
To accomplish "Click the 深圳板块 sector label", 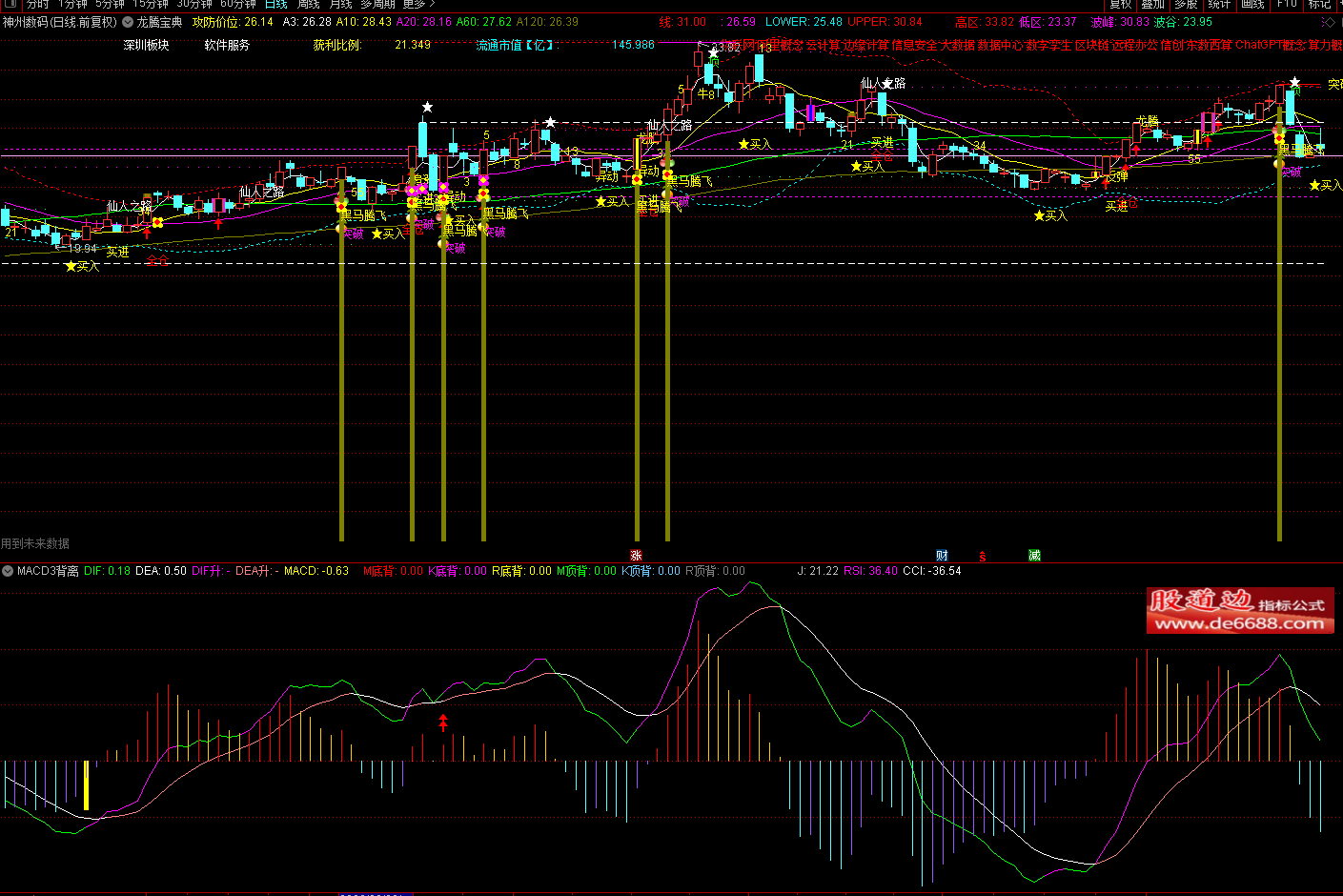I will pos(147,45).
